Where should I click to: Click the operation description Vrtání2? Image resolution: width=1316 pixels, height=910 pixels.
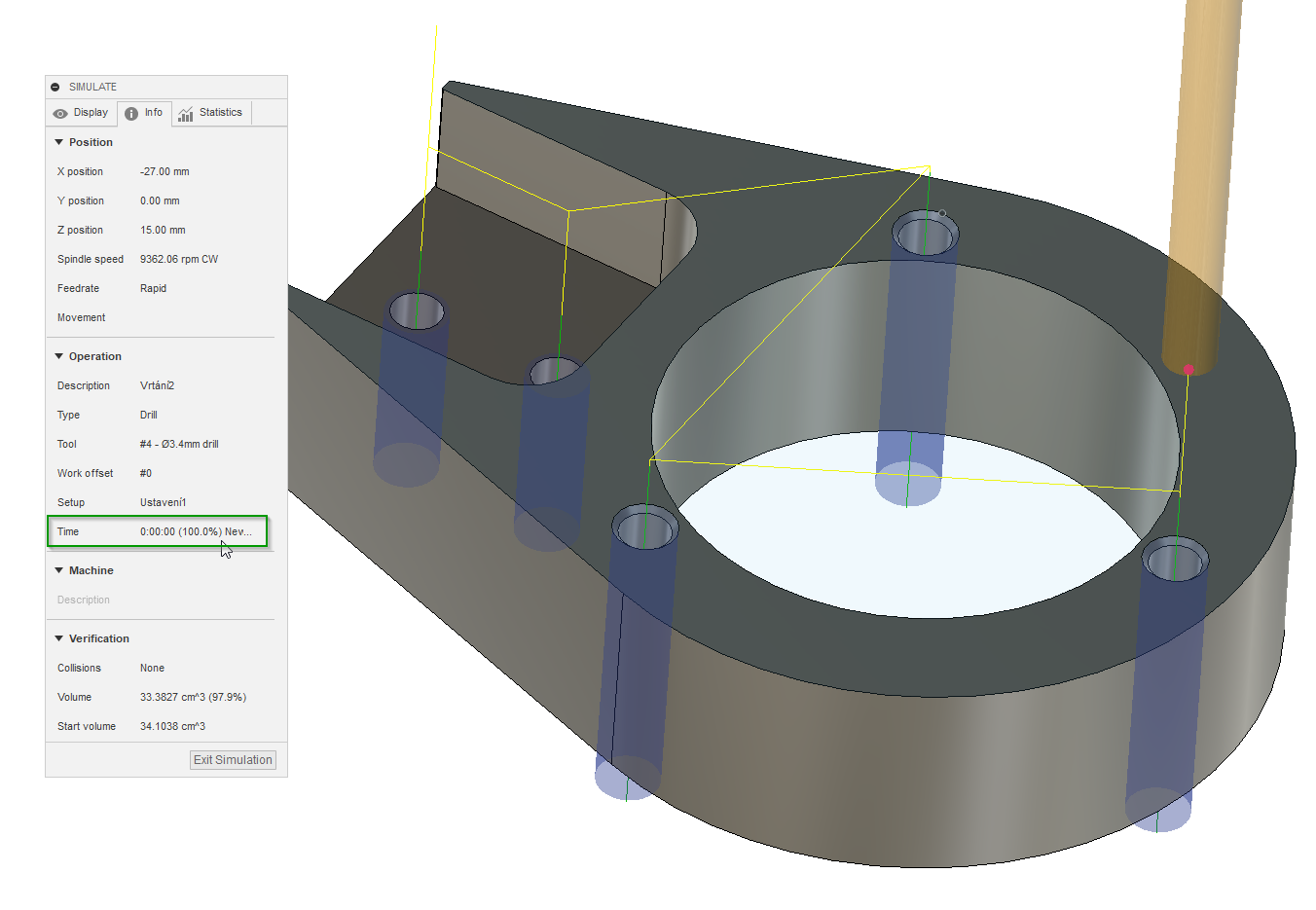coord(157,385)
